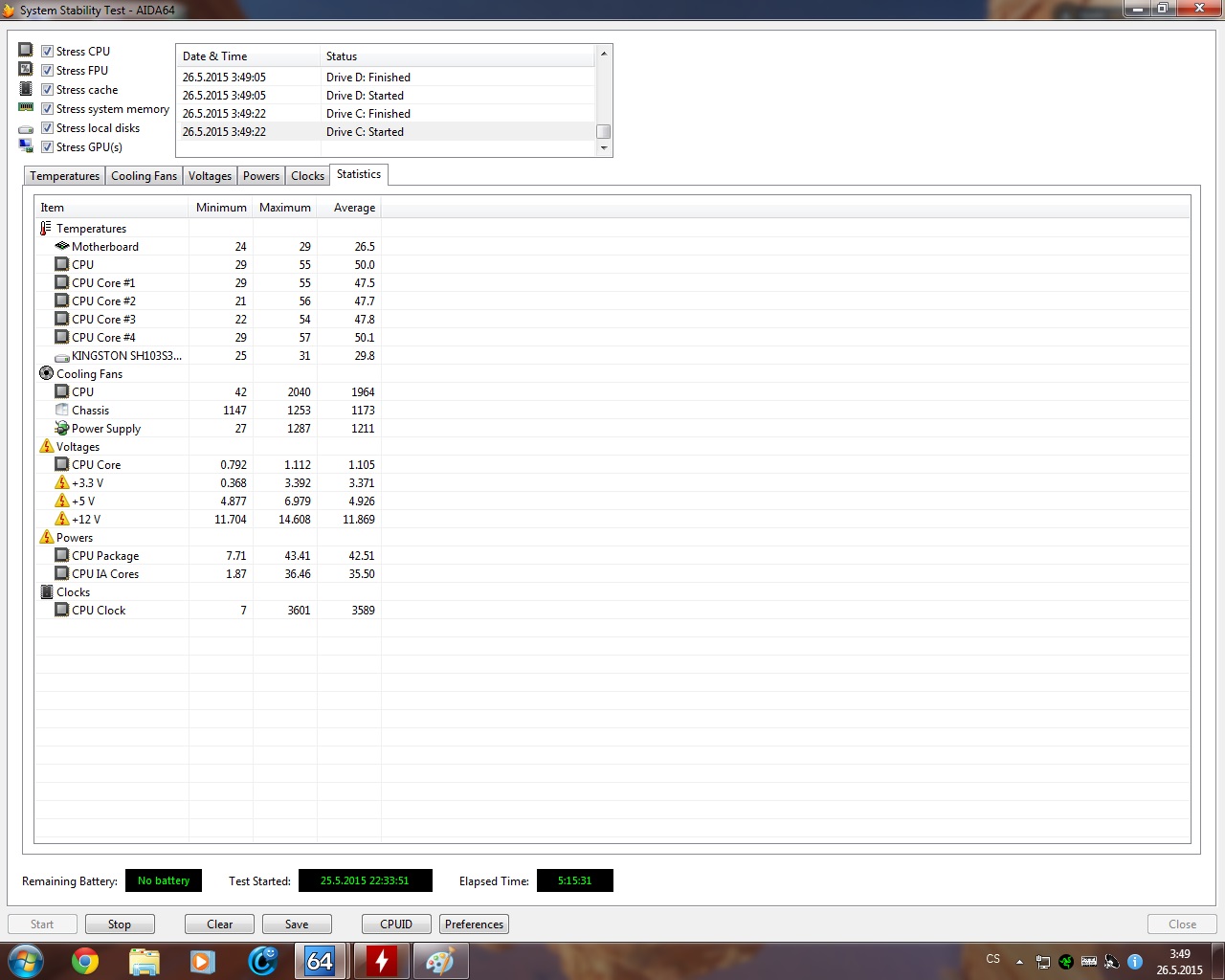Click the monitor icon beside Stress GPU(s)
The image size is (1225, 980).
26,145
